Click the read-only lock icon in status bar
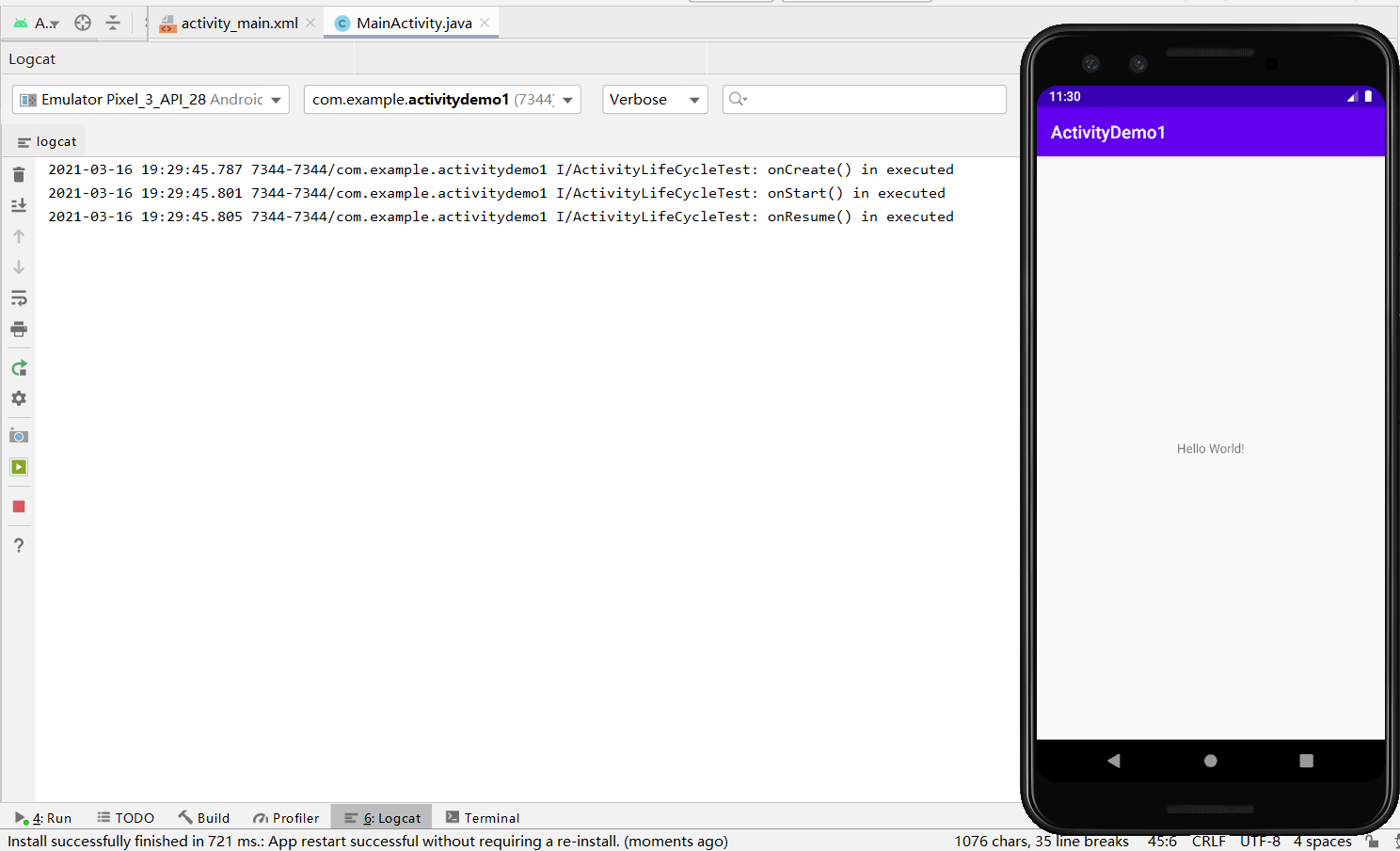This screenshot has width=1400, height=851. (x=1373, y=842)
